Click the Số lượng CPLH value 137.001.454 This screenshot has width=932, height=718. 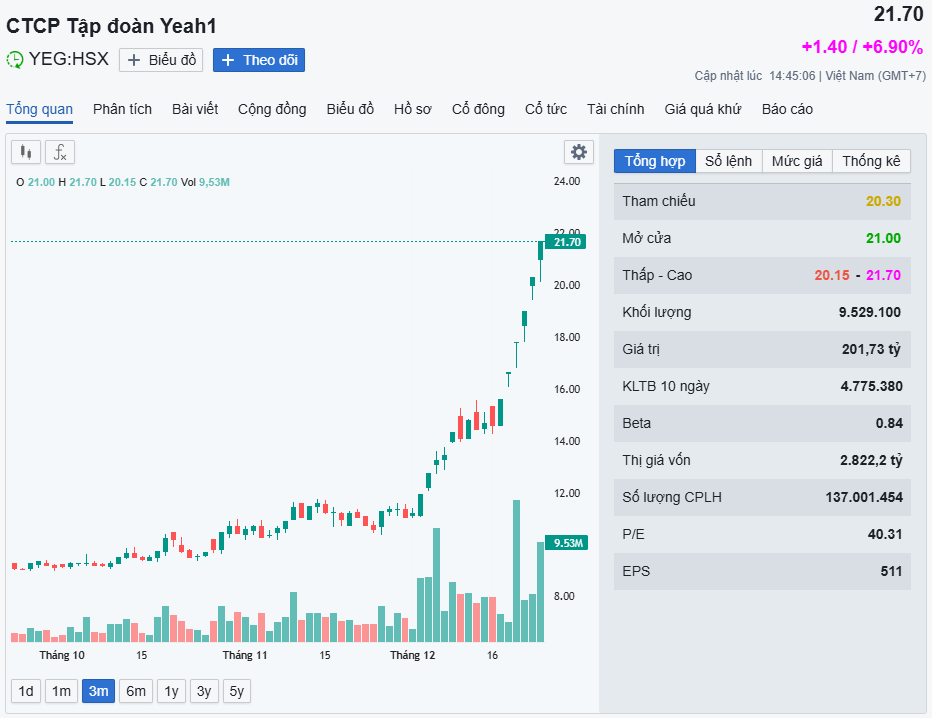[864, 497]
